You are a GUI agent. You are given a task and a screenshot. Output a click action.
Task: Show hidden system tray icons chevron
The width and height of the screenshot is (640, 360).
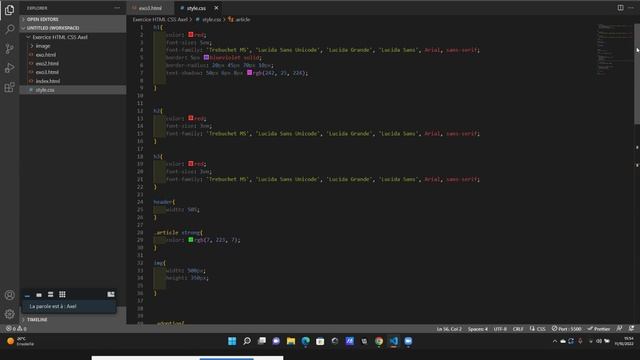(554, 341)
